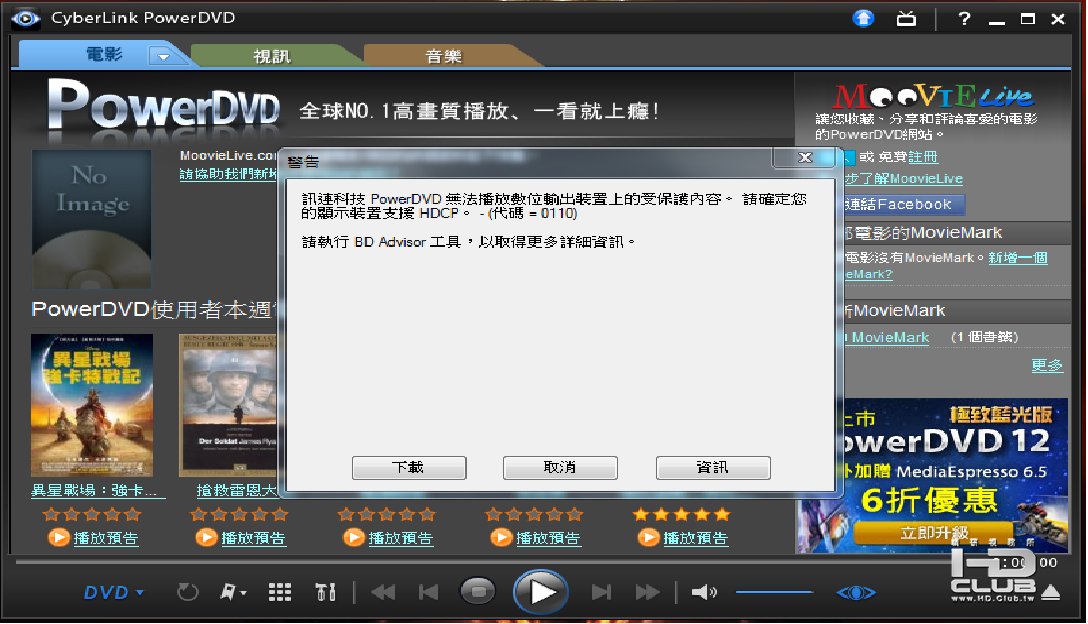Click the 下載 button in warning dialog

pos(409,468)
